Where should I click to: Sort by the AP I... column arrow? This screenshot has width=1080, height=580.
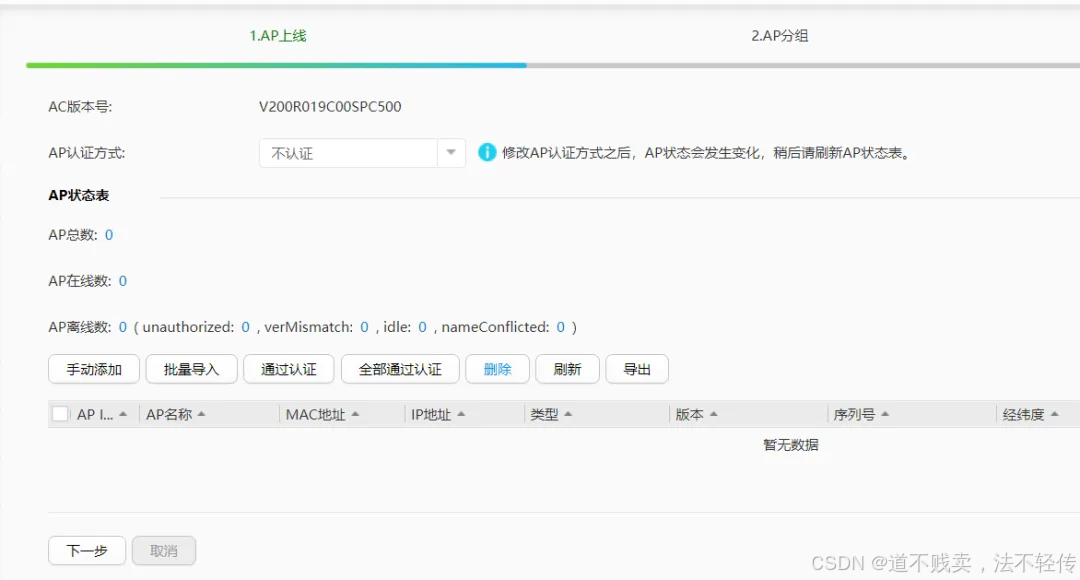point(123,414)
